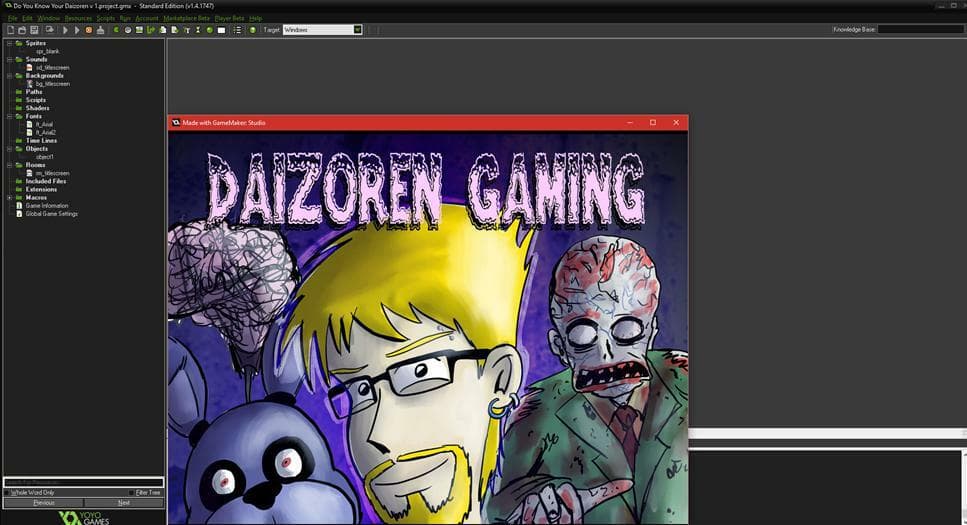Collapse the Sprites tree folder

[x=9, y=43]
